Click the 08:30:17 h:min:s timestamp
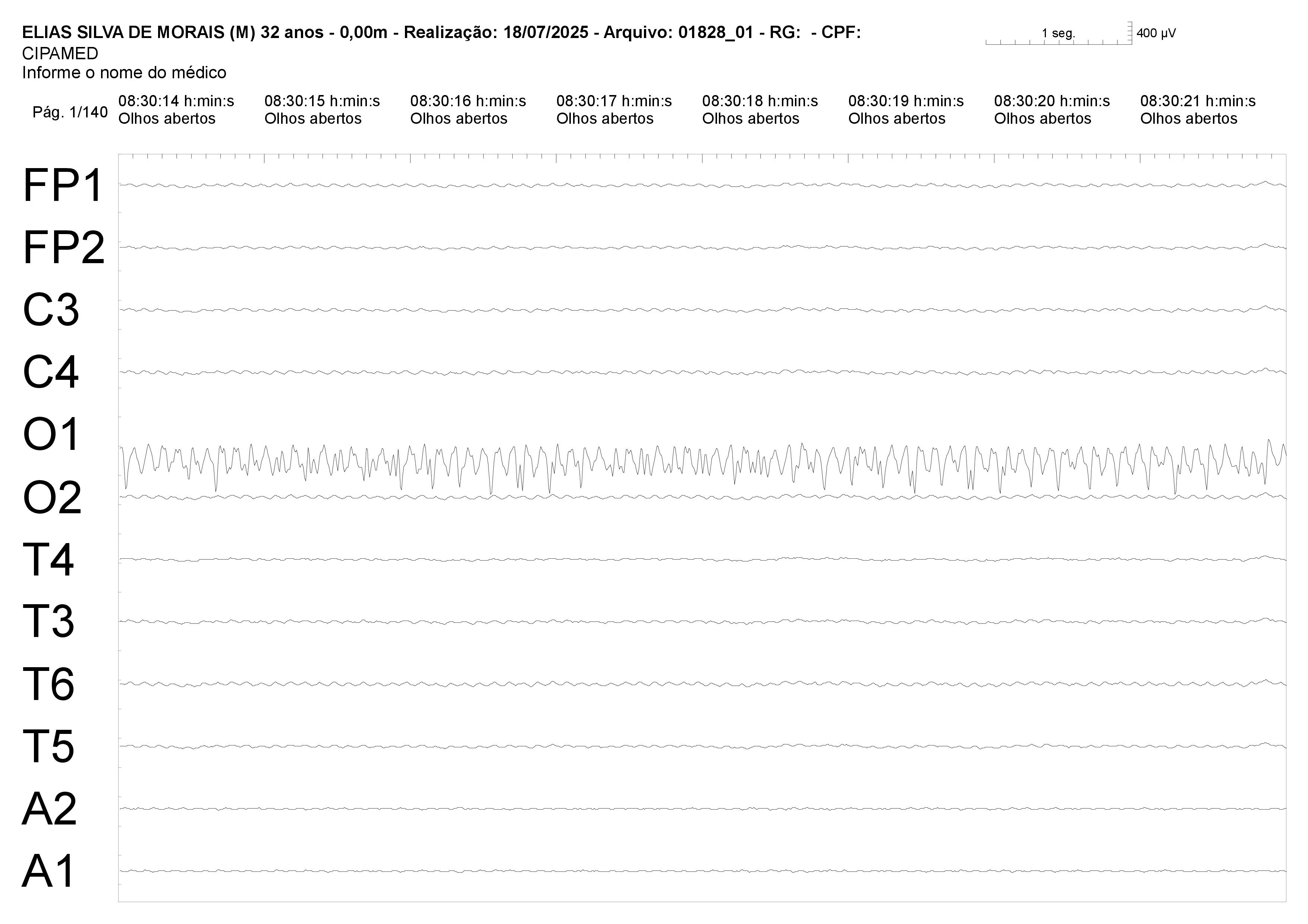This screenshot has height=924, width=1308. click(x=614, y=101)
